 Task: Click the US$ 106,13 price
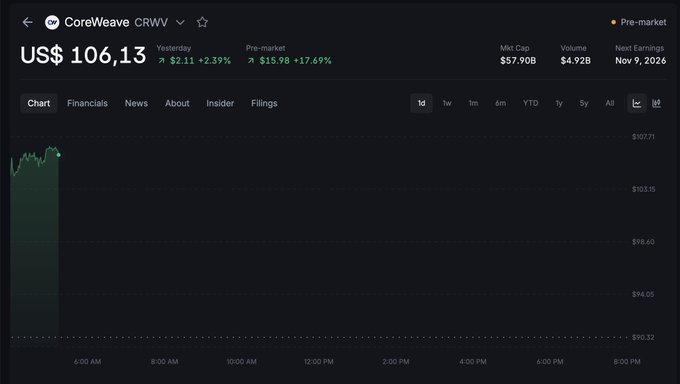[x=83, y=56]
